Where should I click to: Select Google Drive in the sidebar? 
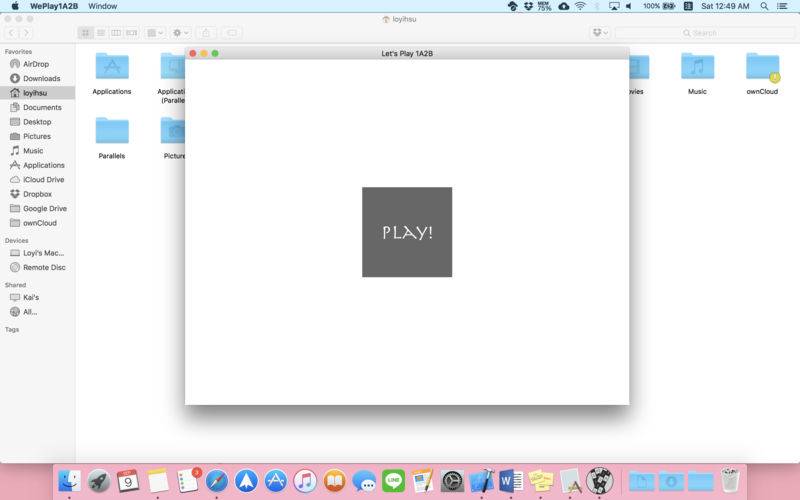(44, 208)
